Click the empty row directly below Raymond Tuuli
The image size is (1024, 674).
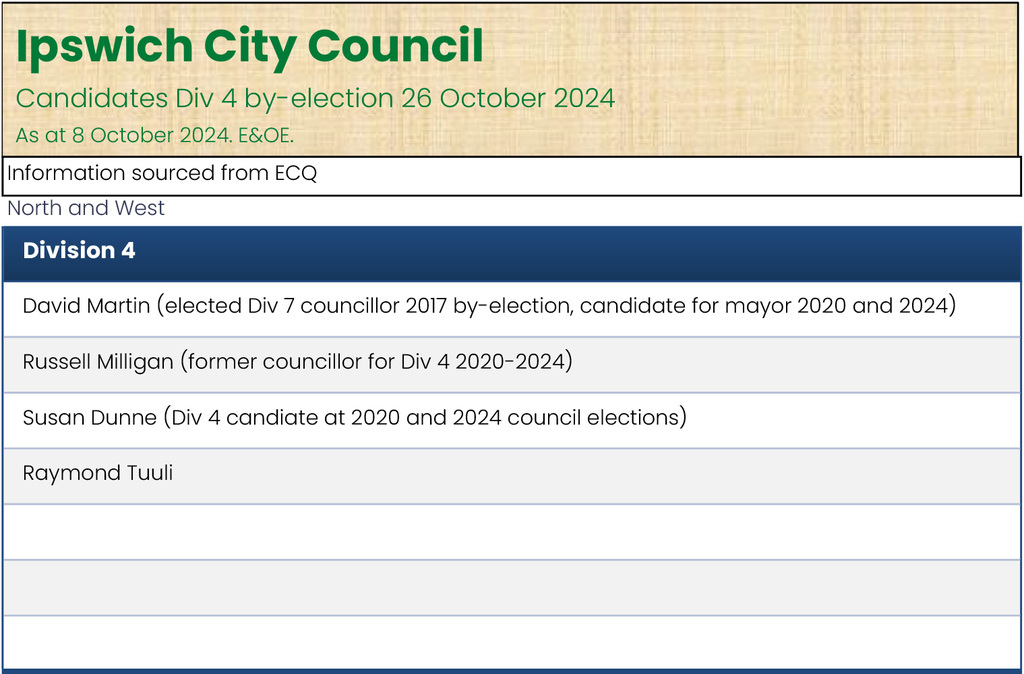[x=510, y=530]
